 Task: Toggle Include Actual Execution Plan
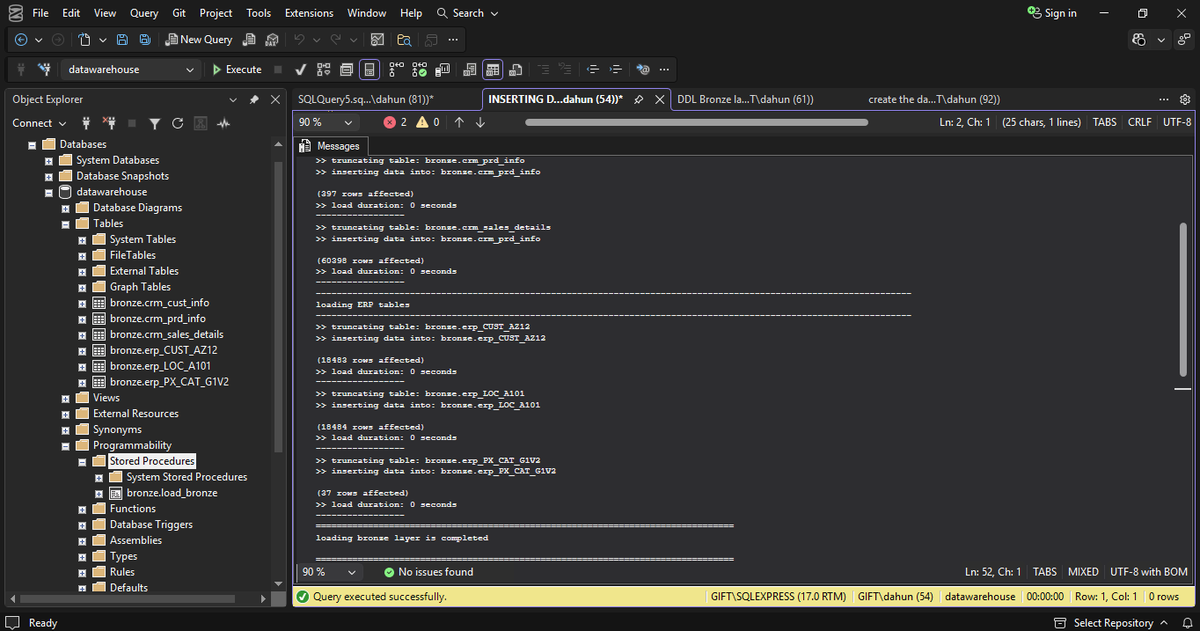[396, 70]
